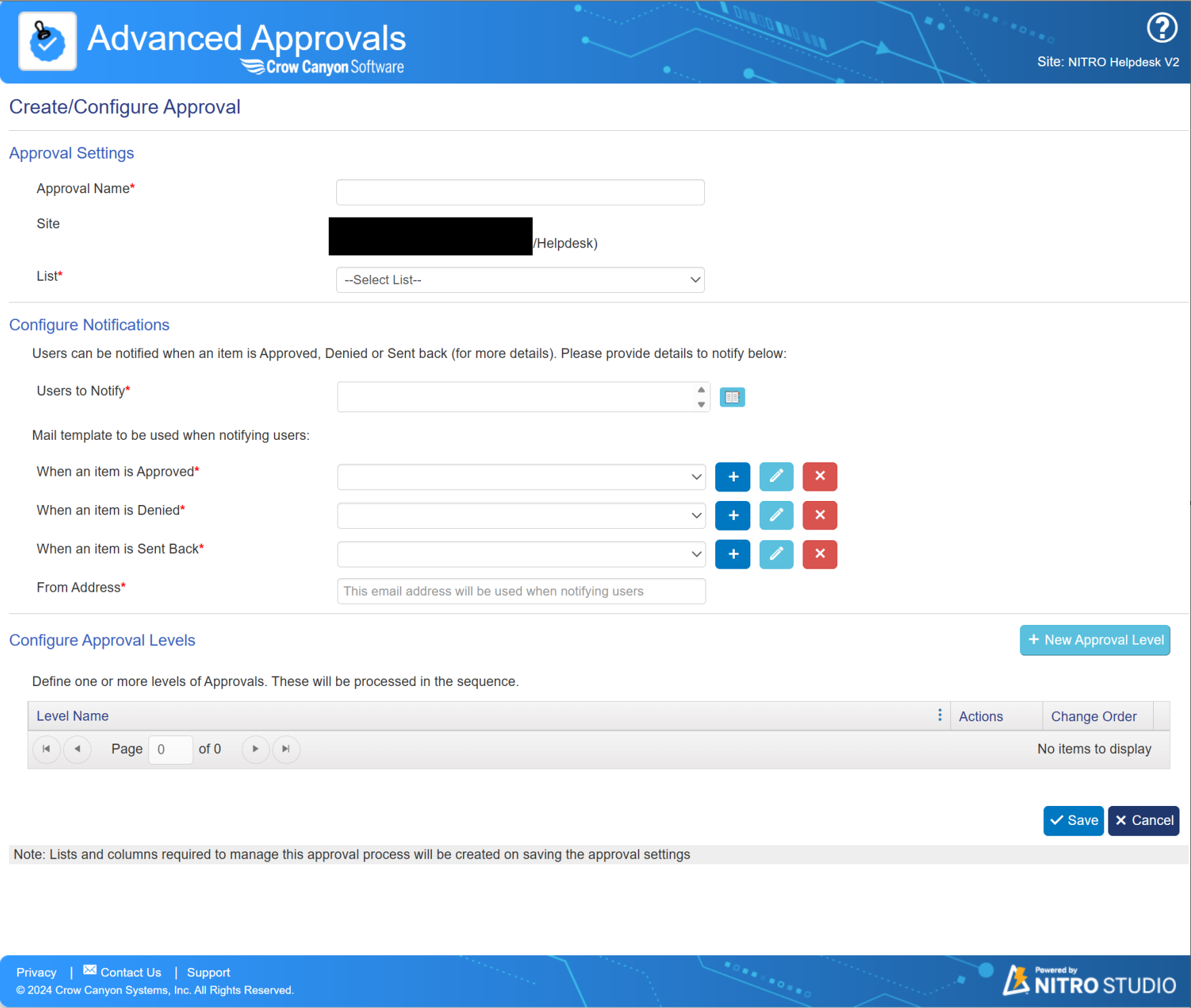Increment the Users to Notify up arrow
This screenshot has width=1191, height=1008.
[x=701, y=390]
